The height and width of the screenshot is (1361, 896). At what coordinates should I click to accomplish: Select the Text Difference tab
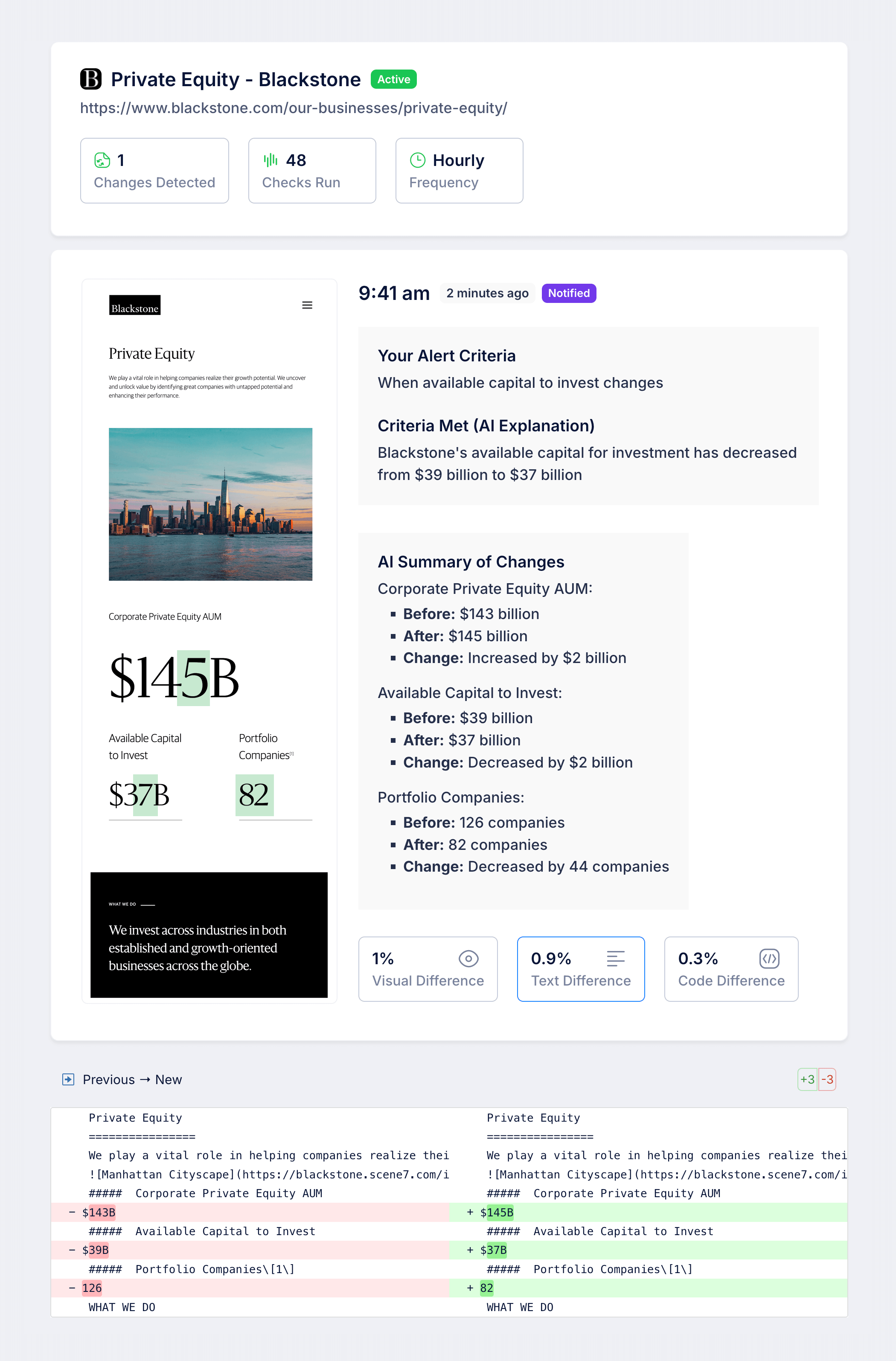580,969
